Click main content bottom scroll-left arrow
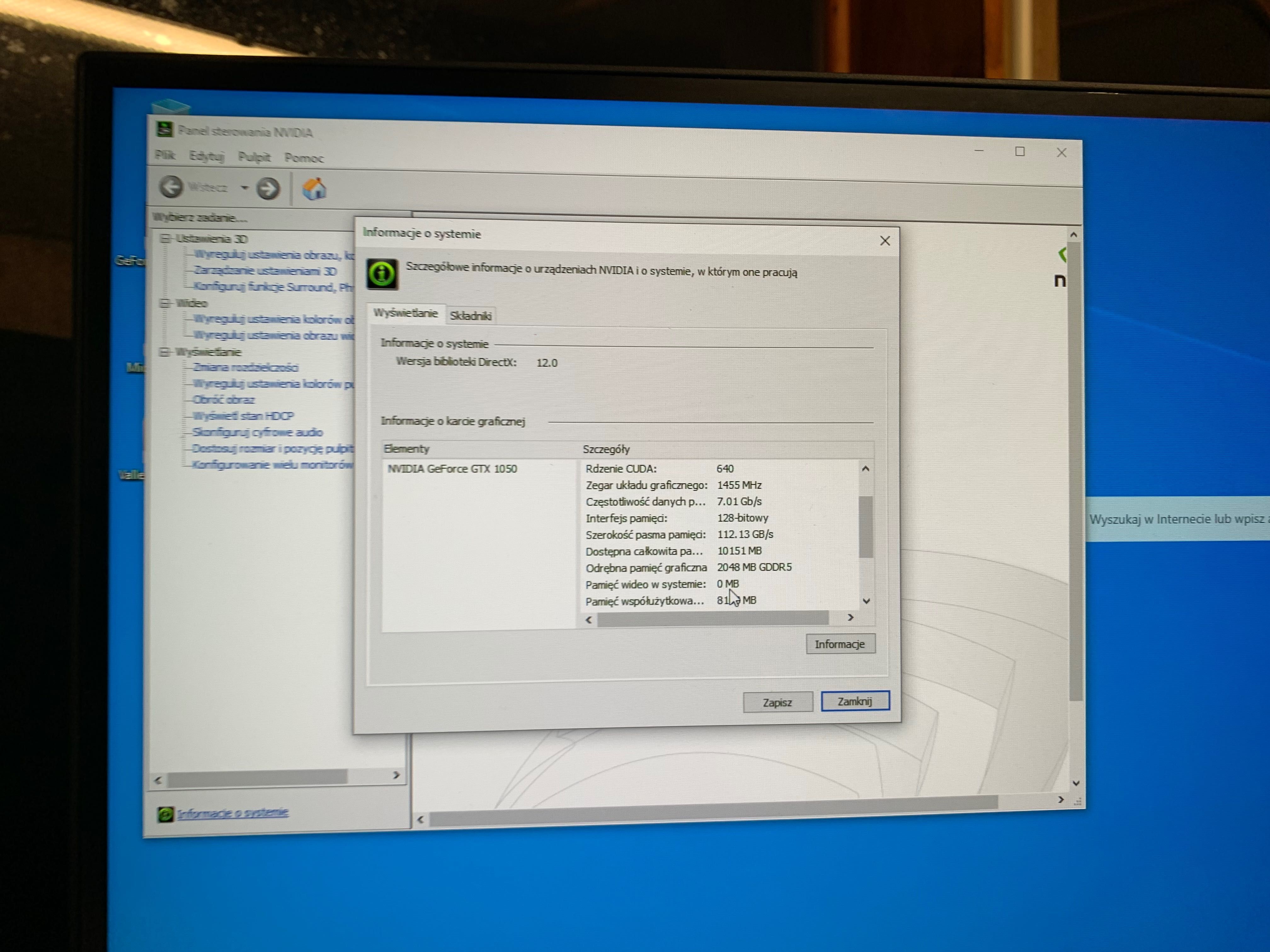This screenshot has width=1270, height=952. tap(420, 819)
